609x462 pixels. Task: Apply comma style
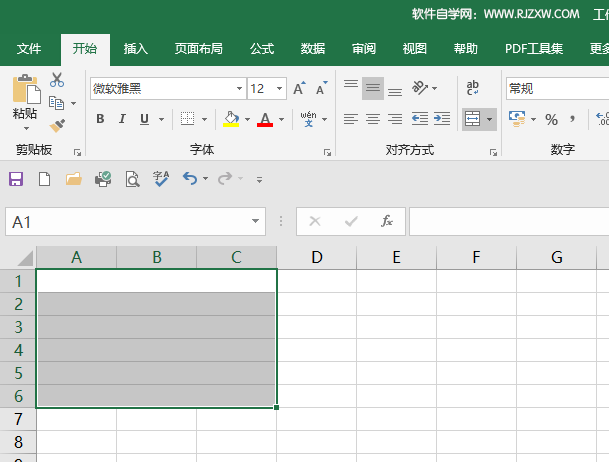pyautogui.click(x=572, y=119)
